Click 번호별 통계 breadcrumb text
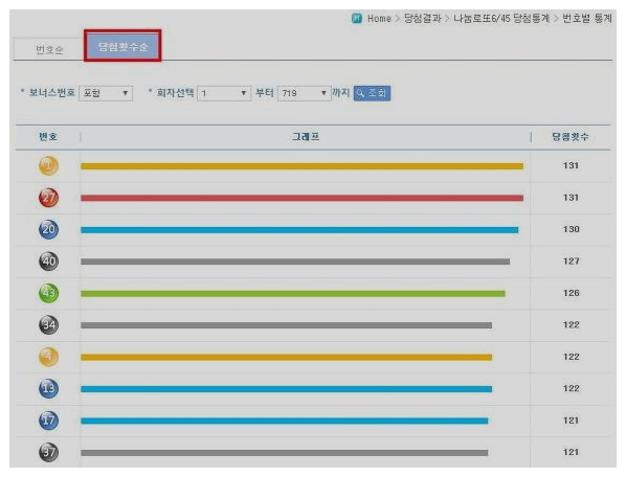This screenshot has height=477, width=626. [x=587, y=18]
